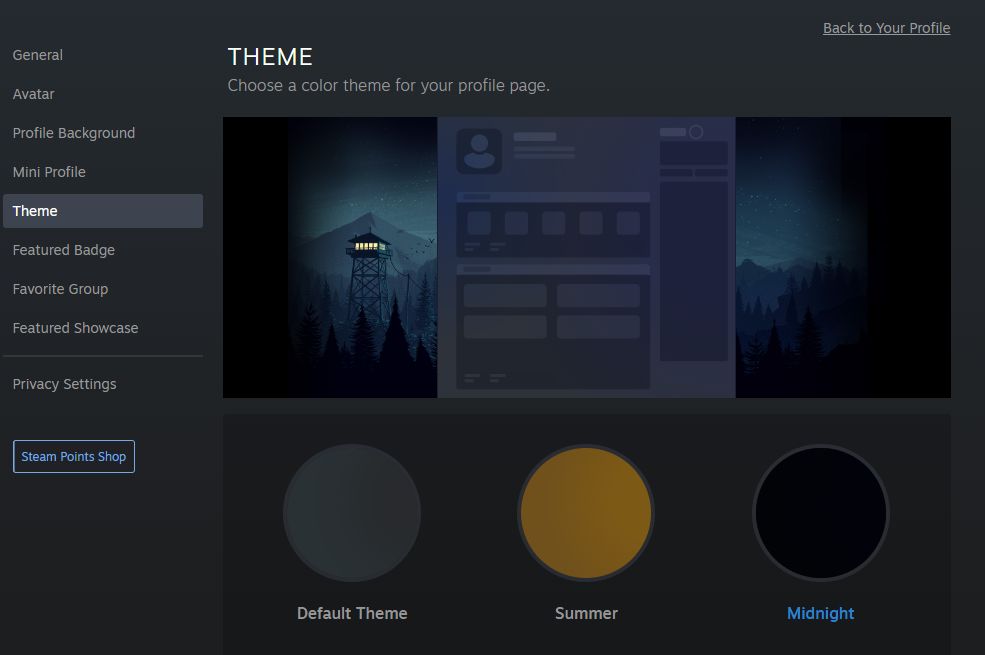Click the THEME page heading

270,57
